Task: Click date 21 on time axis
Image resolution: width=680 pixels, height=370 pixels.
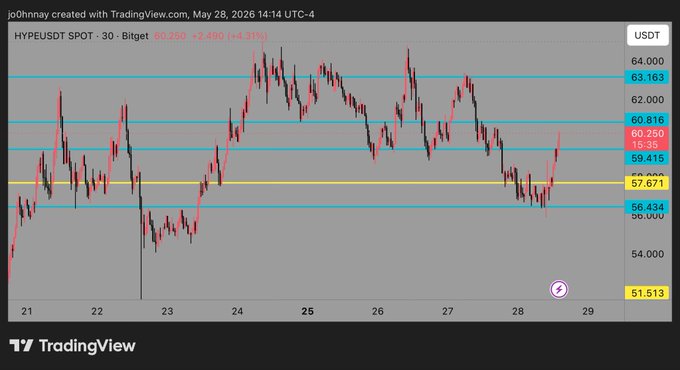Action: click(27, 311)
